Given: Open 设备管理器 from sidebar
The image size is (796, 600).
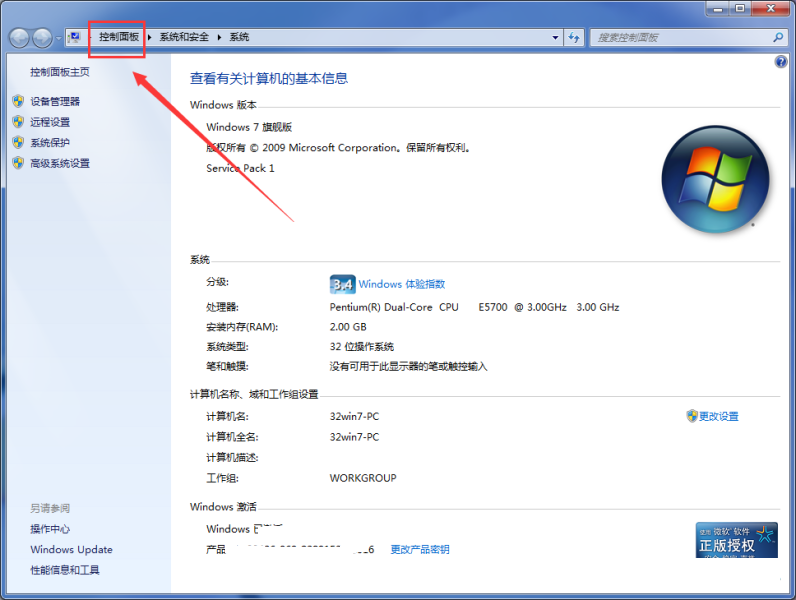Looking at the screenshot, I should [55, 102].
